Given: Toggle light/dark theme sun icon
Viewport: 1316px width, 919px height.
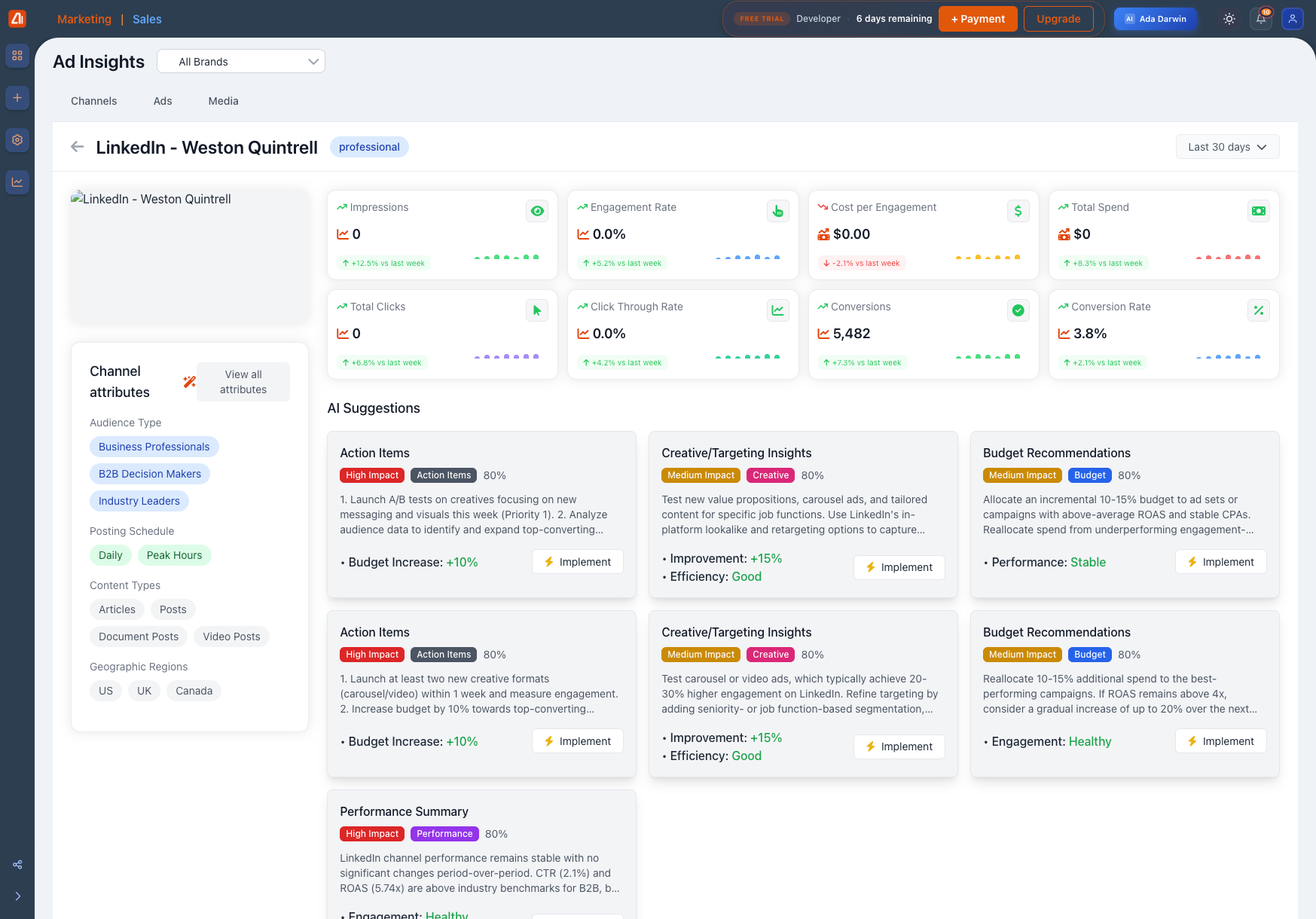Looking at the screenshot, I should [x=1229, y=19].
